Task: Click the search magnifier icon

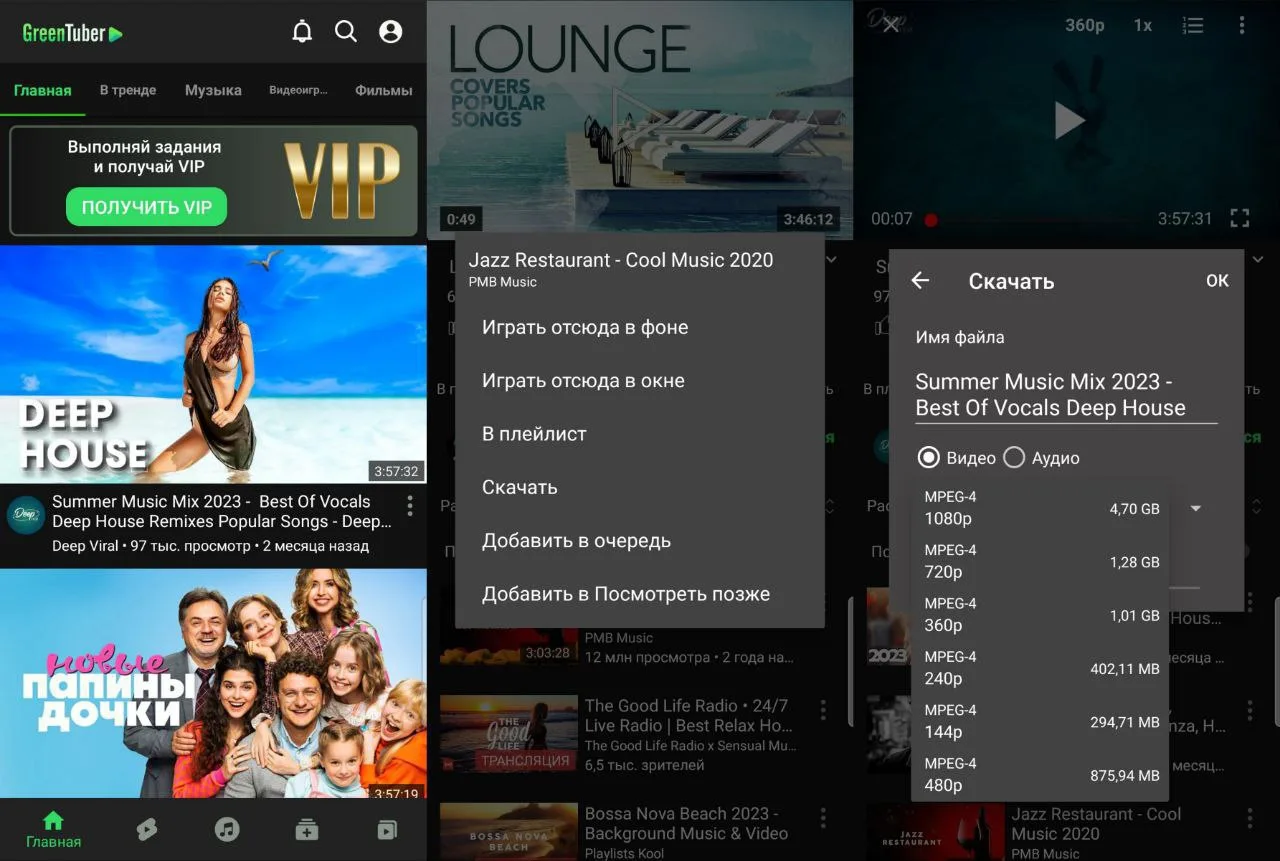Action: tap(346, 32)
